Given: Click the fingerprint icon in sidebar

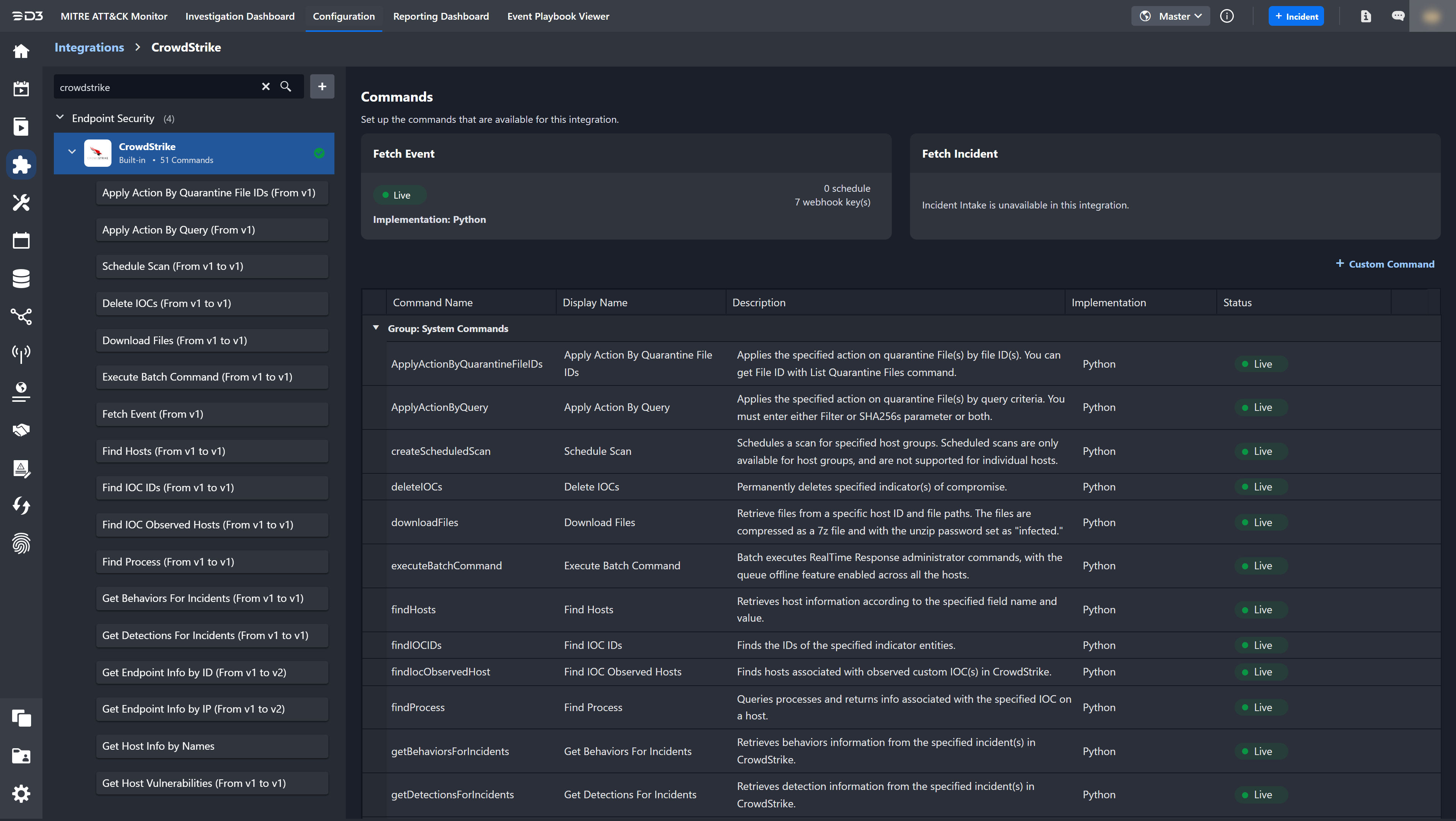Looking at the screenshot, I should (21, 544).
